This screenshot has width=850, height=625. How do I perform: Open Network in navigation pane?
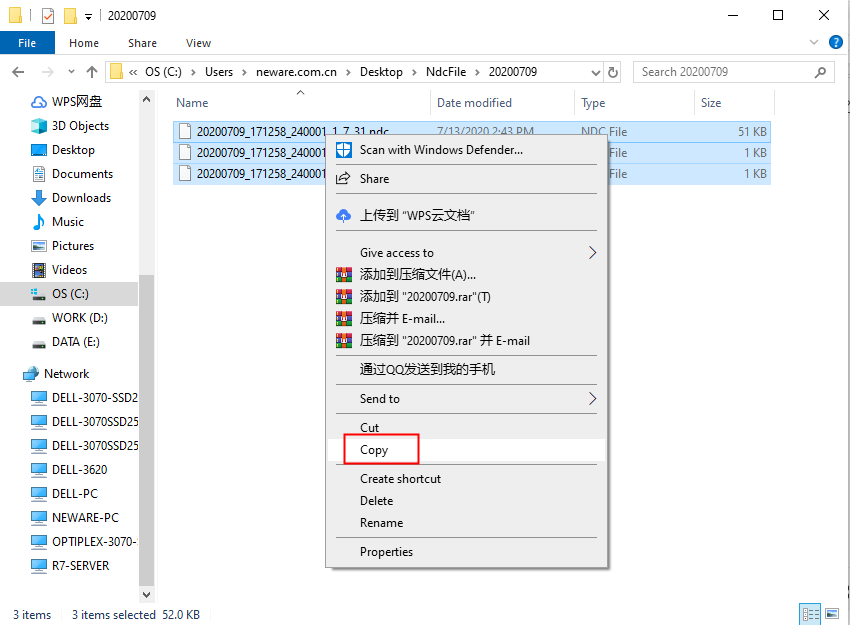[x=66, y=373]
